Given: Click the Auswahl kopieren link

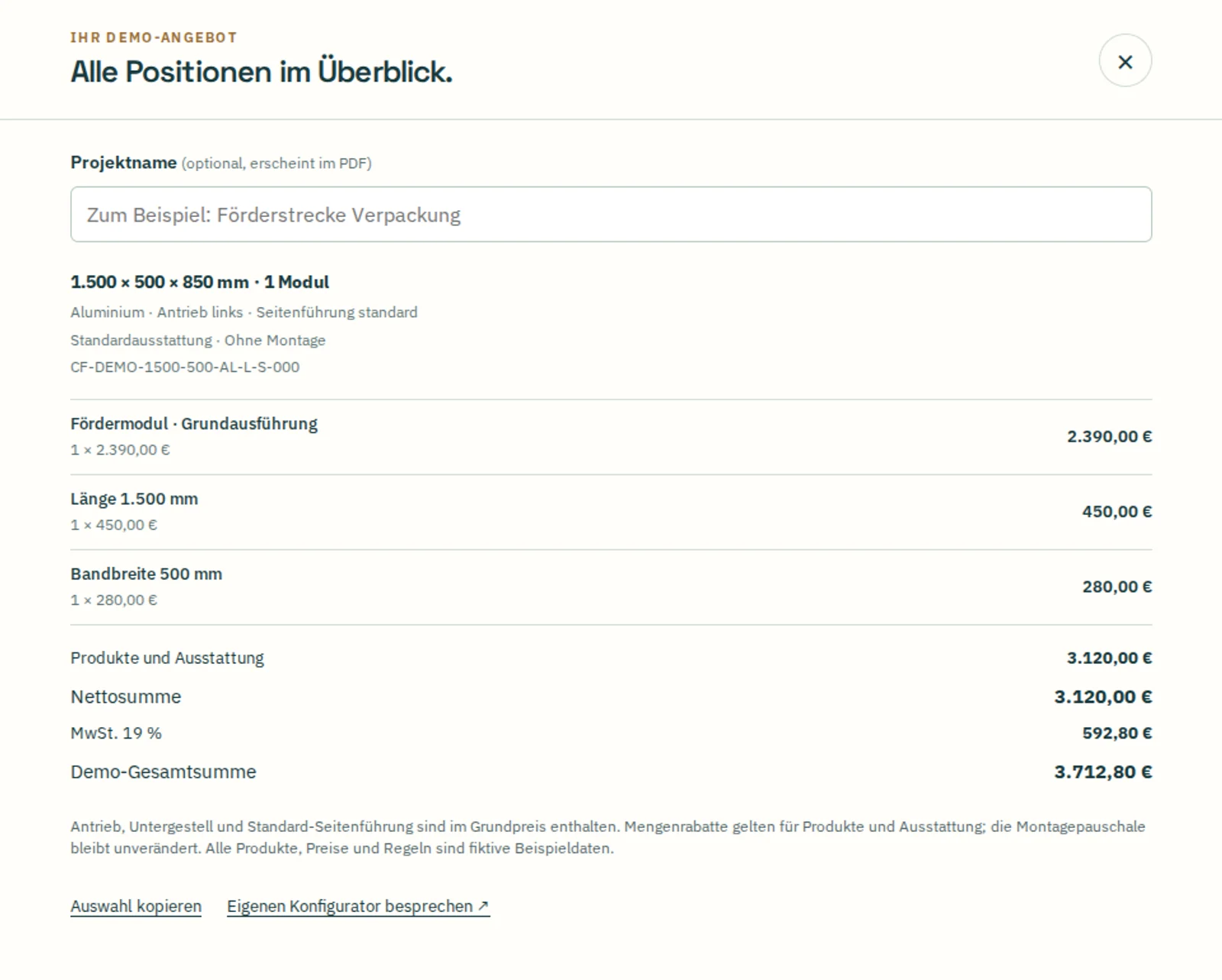Looking at the screenshot, I should pos(136,907).
